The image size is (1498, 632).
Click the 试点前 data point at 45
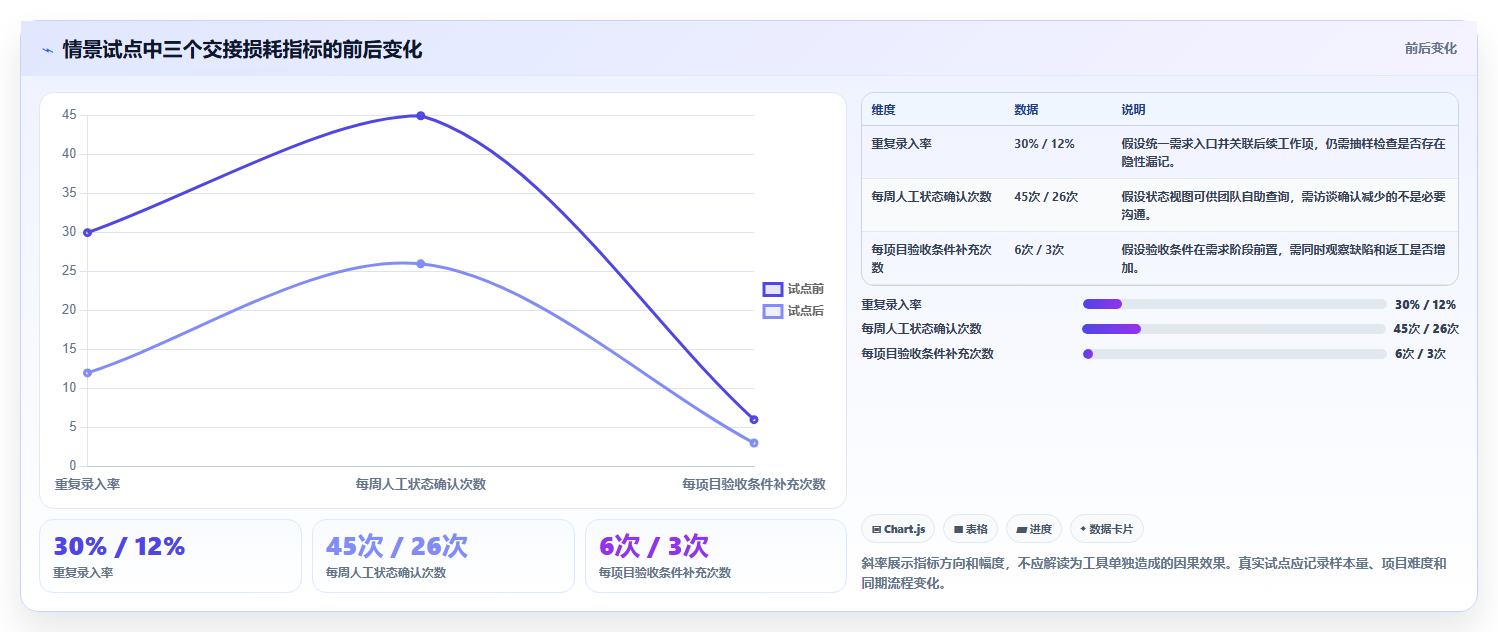[421, 116]
